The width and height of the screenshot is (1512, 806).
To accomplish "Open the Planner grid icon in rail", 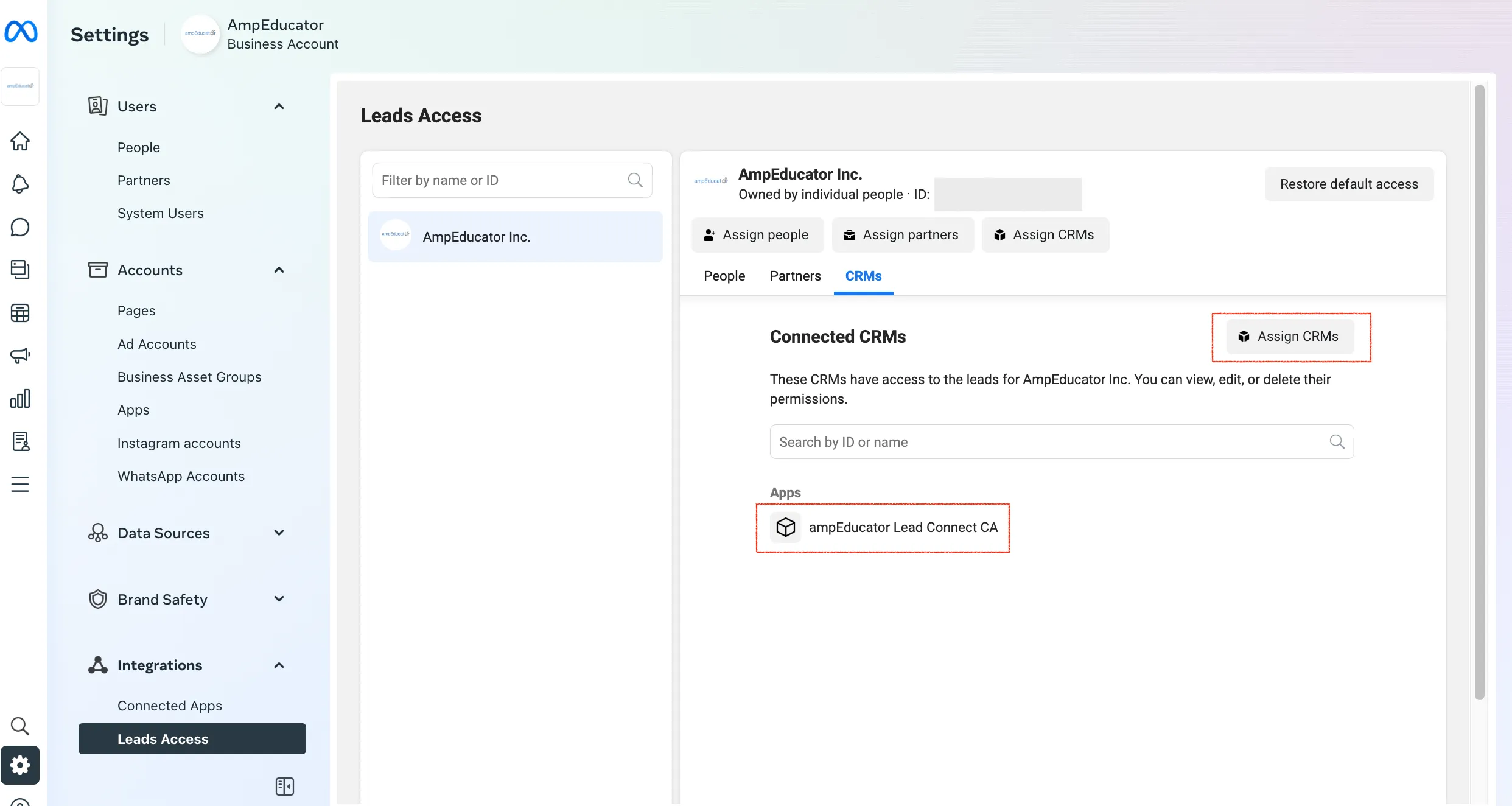I will [x=20, y=313].
